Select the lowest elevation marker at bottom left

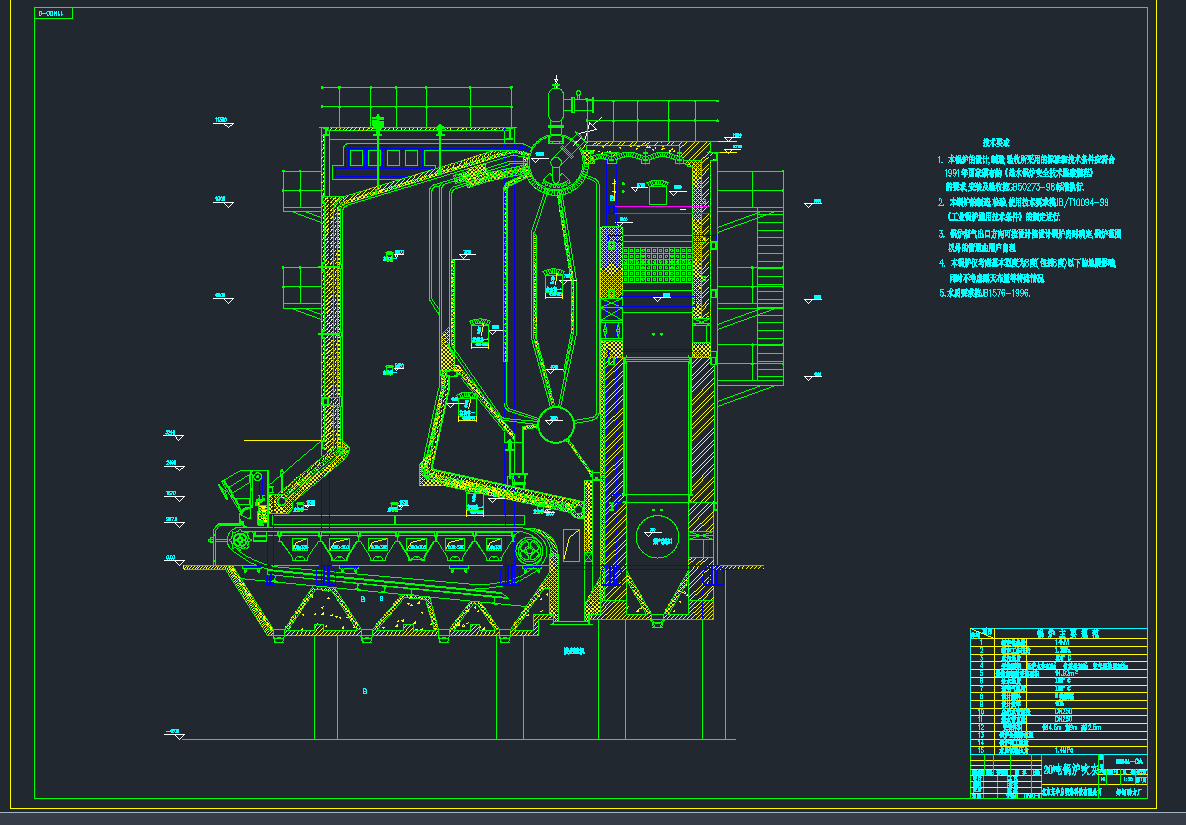coord(174,733)
